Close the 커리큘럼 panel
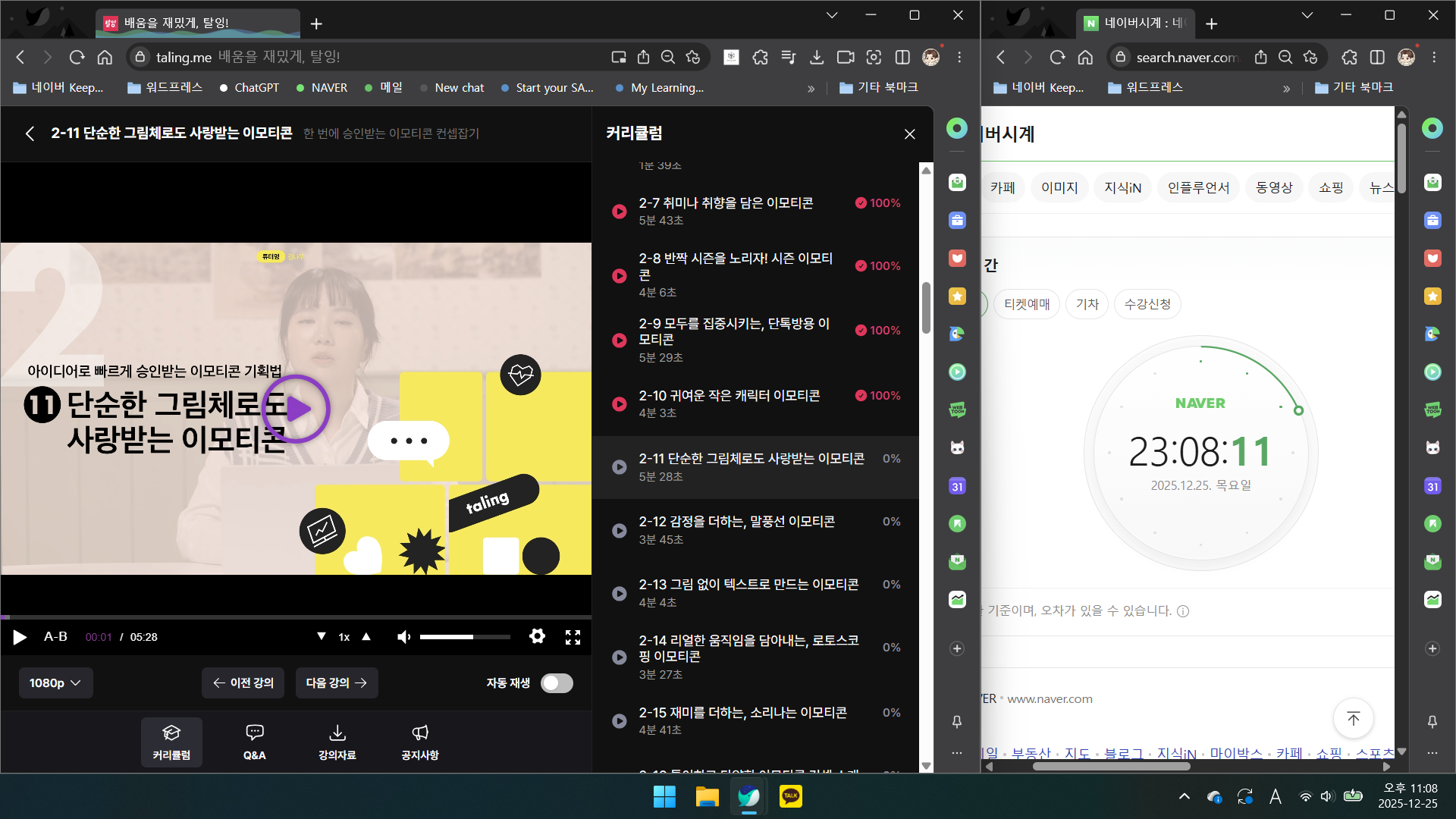This screenshot has height=819, width=1456. point(909,134)
